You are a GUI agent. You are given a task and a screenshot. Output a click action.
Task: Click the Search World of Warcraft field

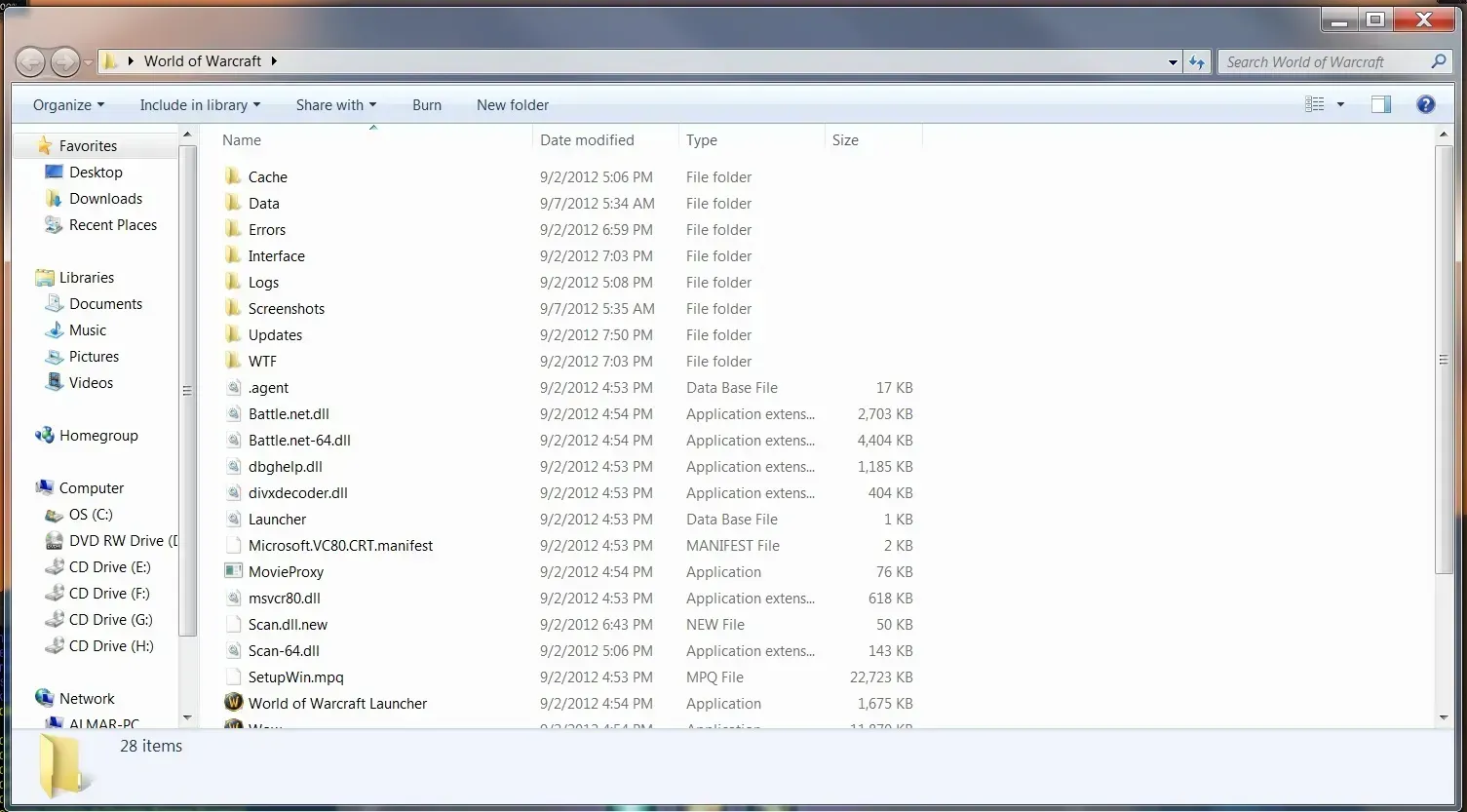[1321, 61]
